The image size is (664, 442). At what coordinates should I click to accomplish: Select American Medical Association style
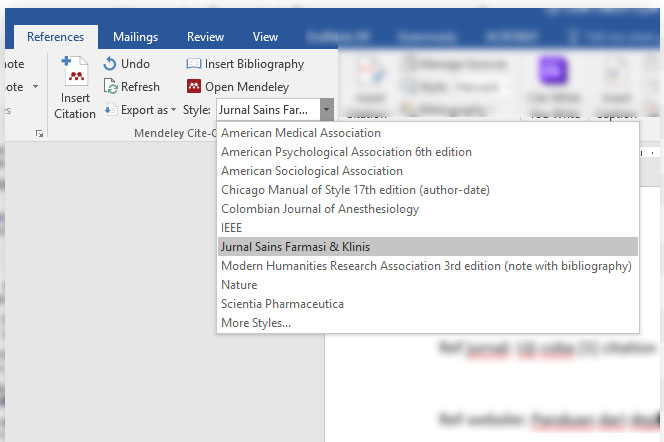(300, 133)
